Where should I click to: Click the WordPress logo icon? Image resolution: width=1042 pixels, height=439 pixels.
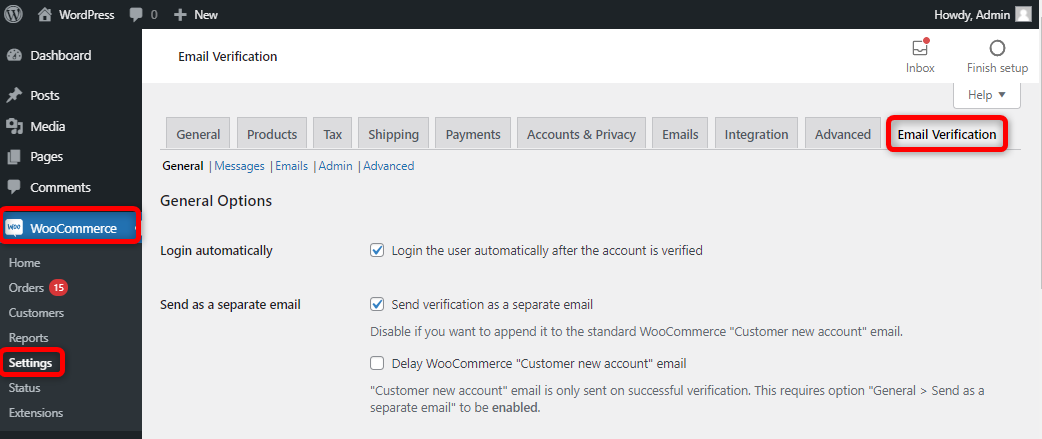coord(13,14)
